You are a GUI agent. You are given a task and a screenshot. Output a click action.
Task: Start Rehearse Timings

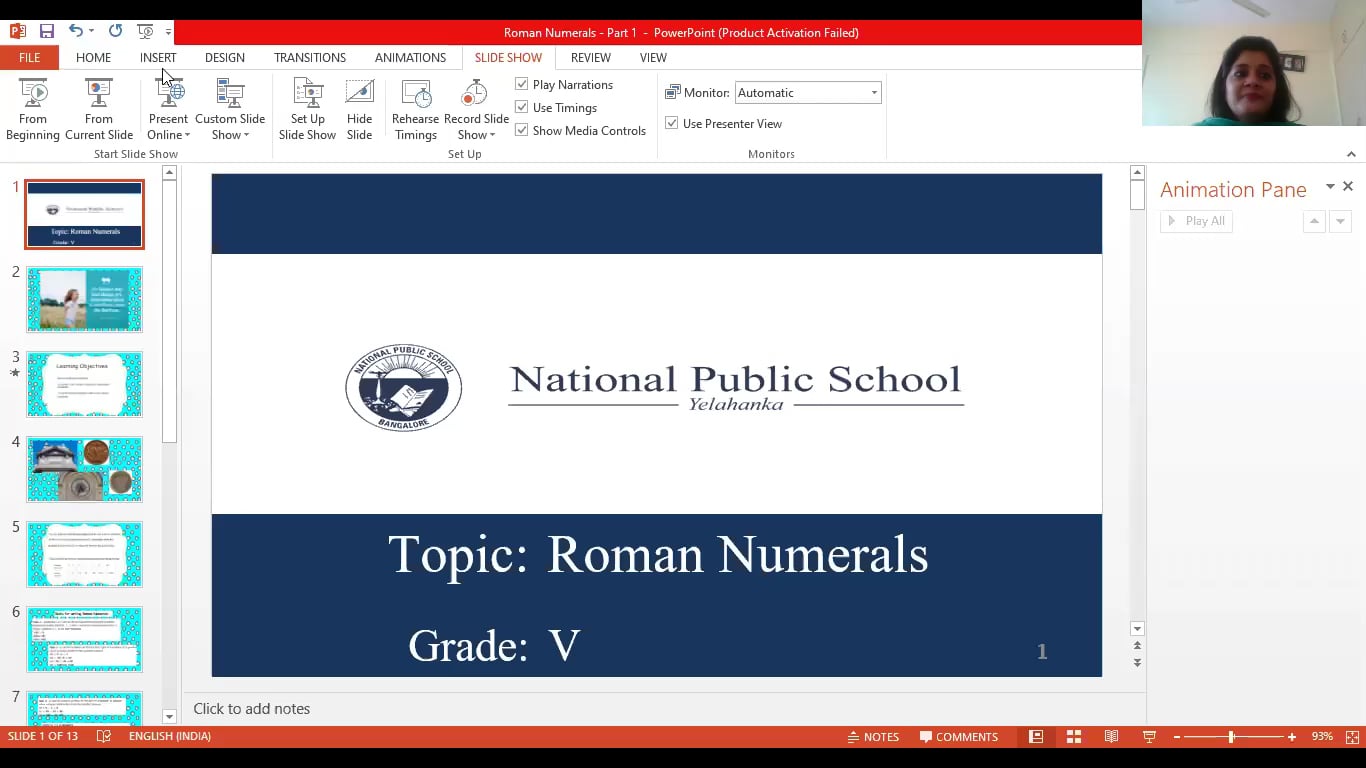pos(415,110)
